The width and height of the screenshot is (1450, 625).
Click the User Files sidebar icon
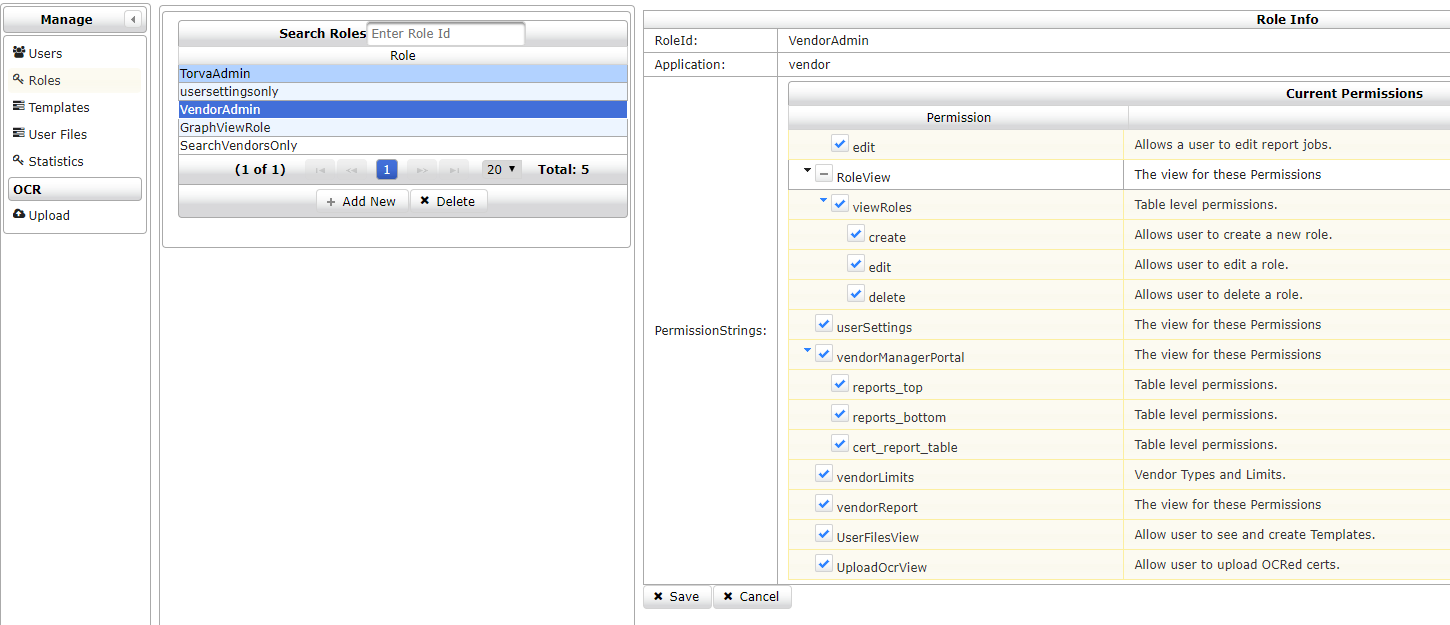tap(19, 134)
